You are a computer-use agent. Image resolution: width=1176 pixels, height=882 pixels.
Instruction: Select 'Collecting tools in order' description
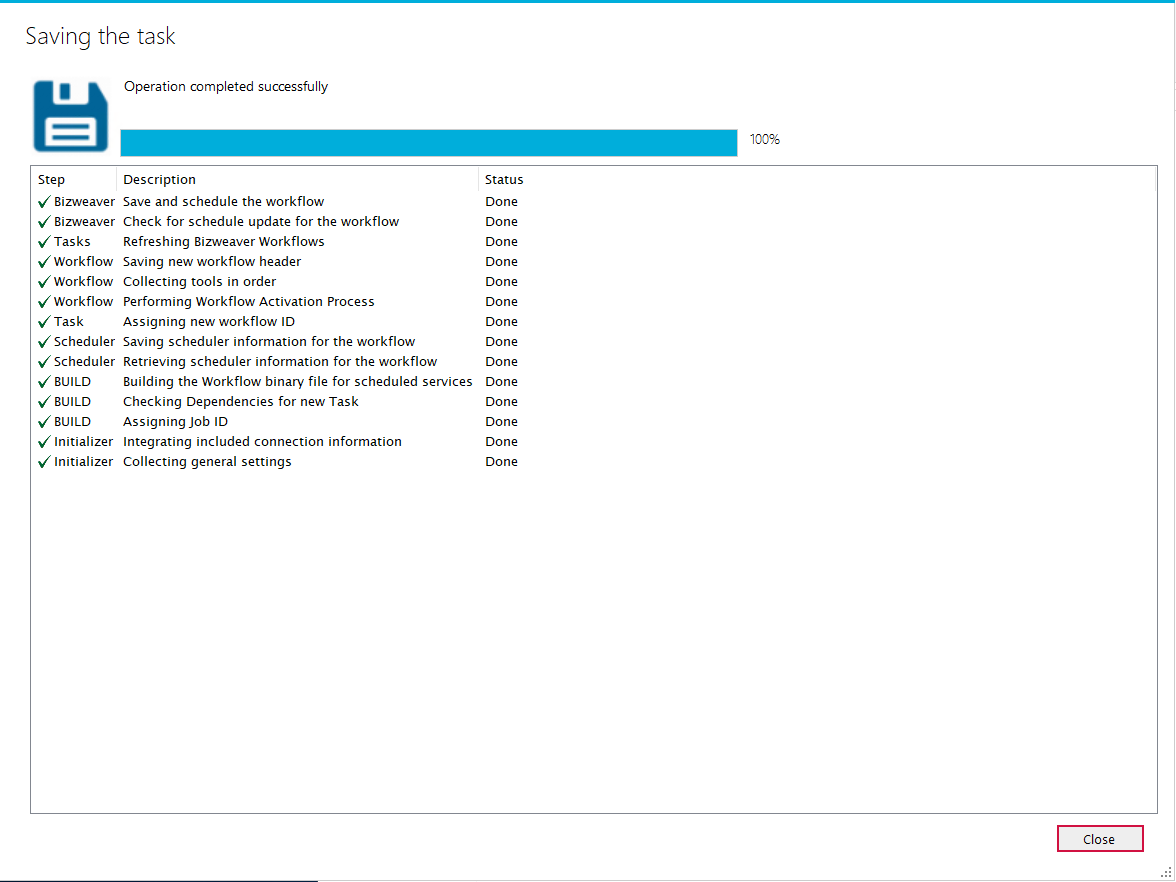tap(200, 282)
